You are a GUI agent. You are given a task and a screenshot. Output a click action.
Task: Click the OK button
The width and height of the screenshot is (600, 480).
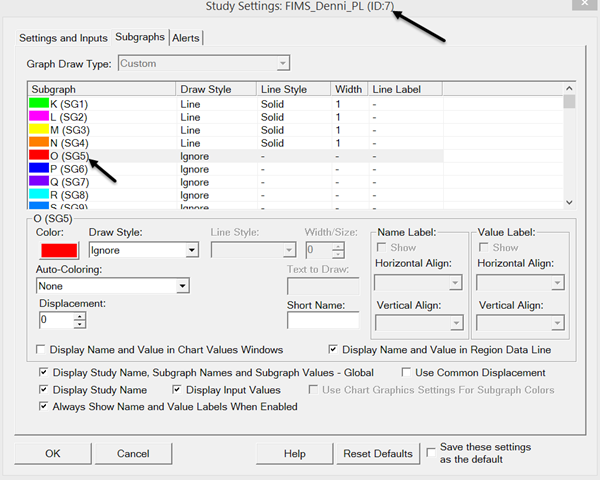point(53,453)
